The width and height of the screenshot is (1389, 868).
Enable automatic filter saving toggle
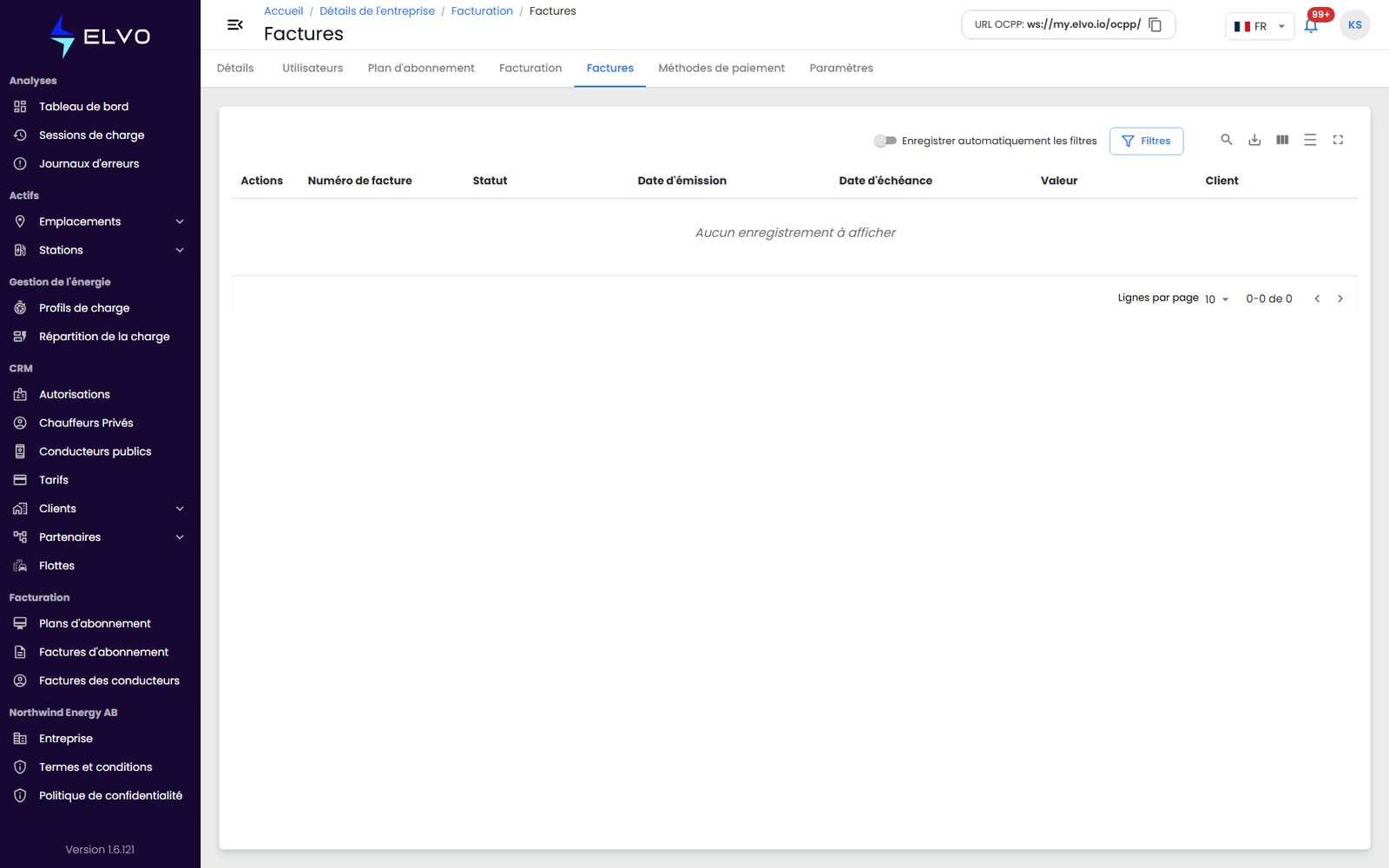[x=885, y=141]
